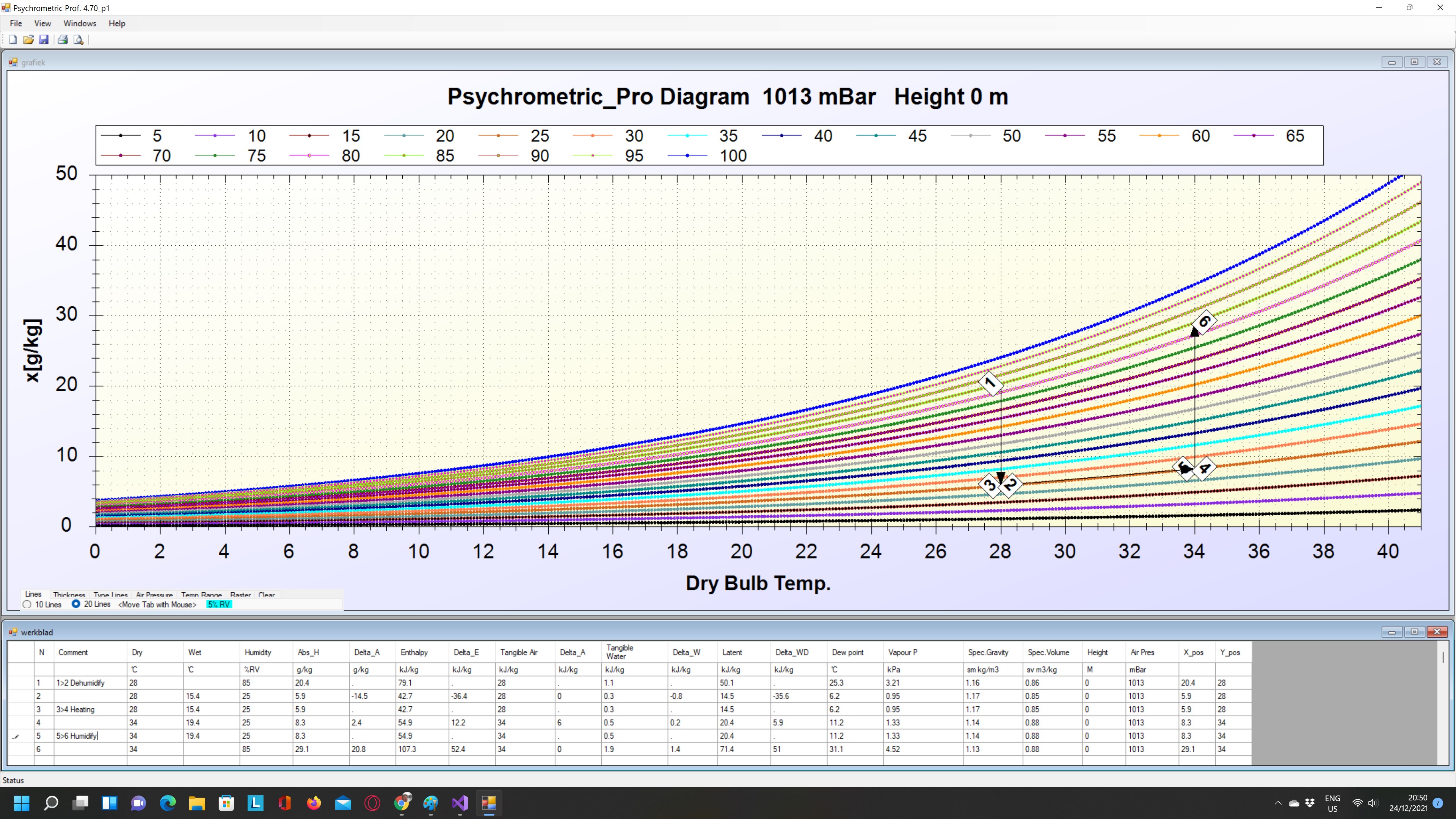Switch to the Air Pressure tab
This screenshot has height=819, width=1456.
[x=154, y=595]
